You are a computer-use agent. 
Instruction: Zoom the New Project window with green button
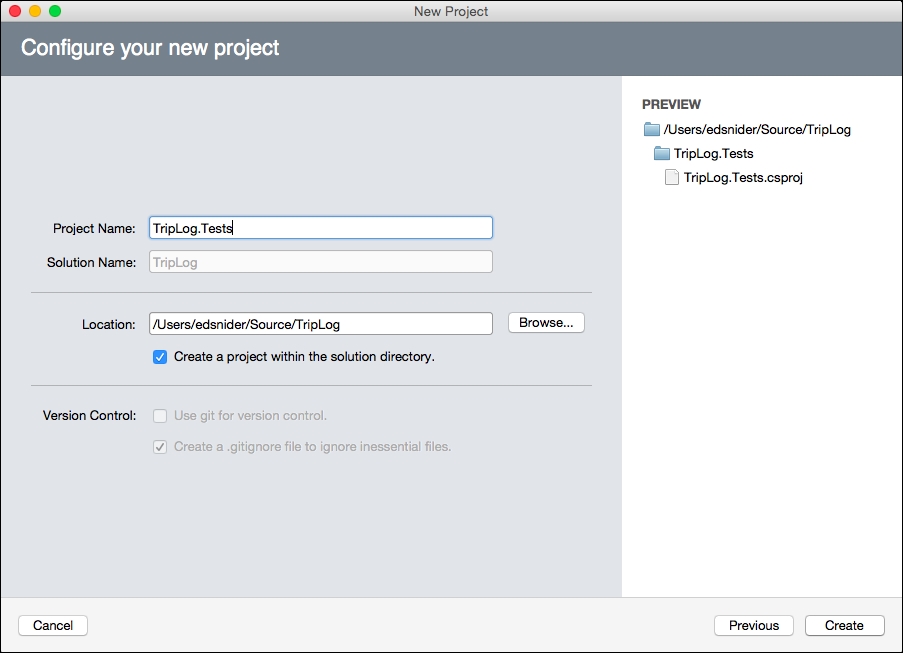point(55,11)
